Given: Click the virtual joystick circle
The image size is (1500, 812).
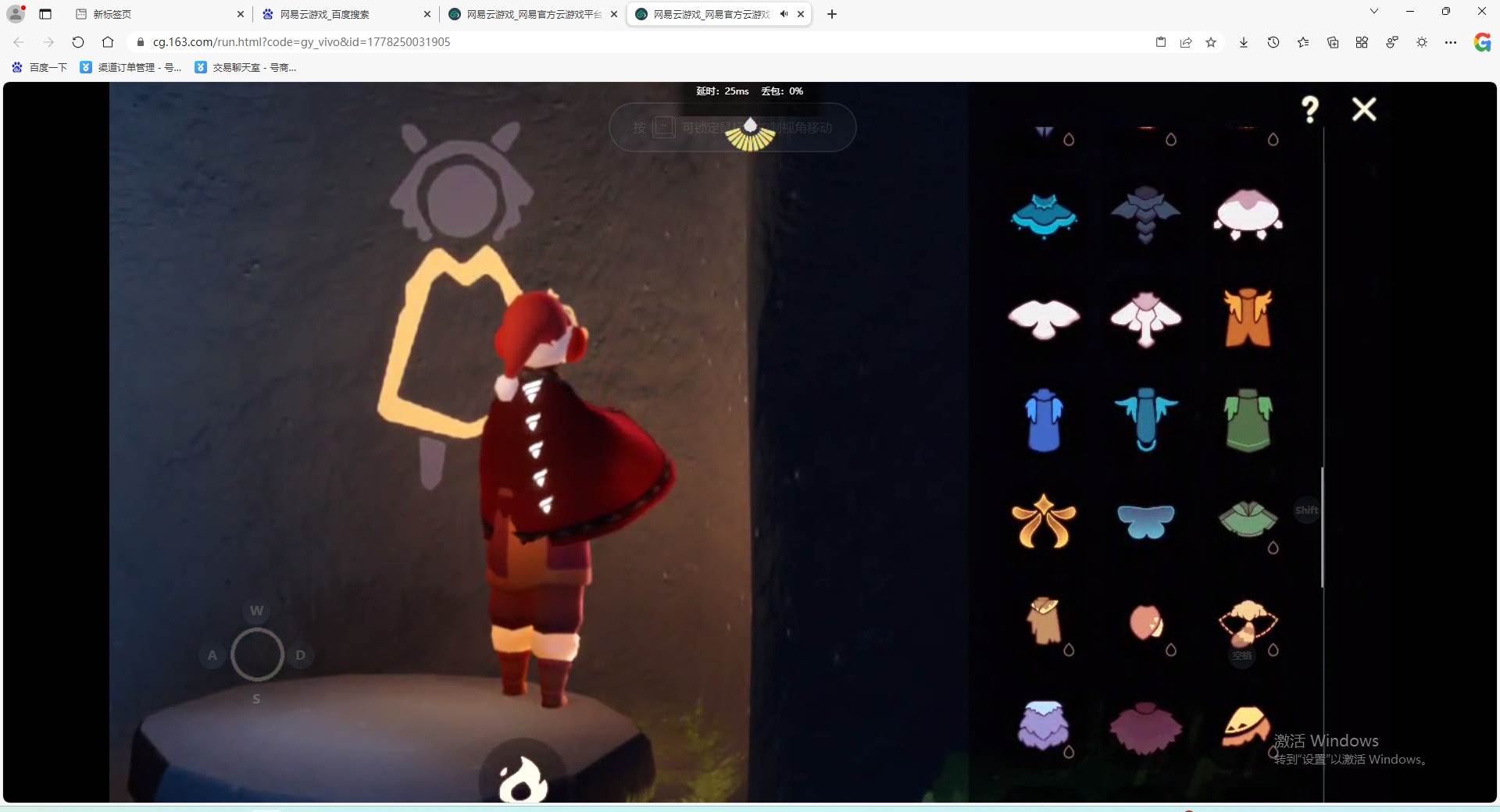Looking at the screenshot, I should pyautogui.click(x=257, y=654).
